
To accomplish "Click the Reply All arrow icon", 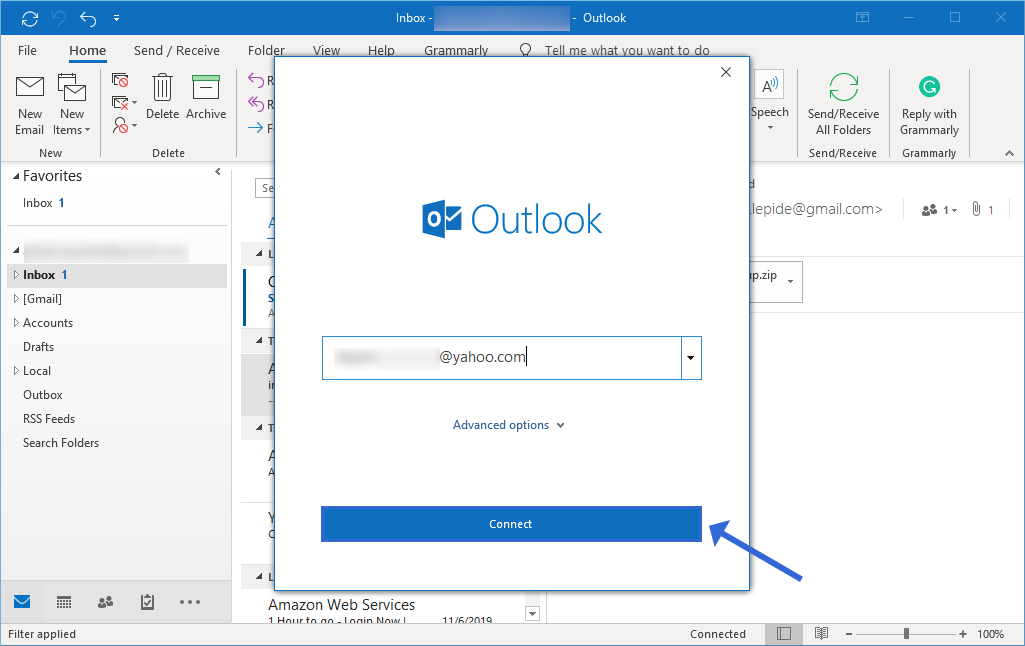I will pos(256,103).
